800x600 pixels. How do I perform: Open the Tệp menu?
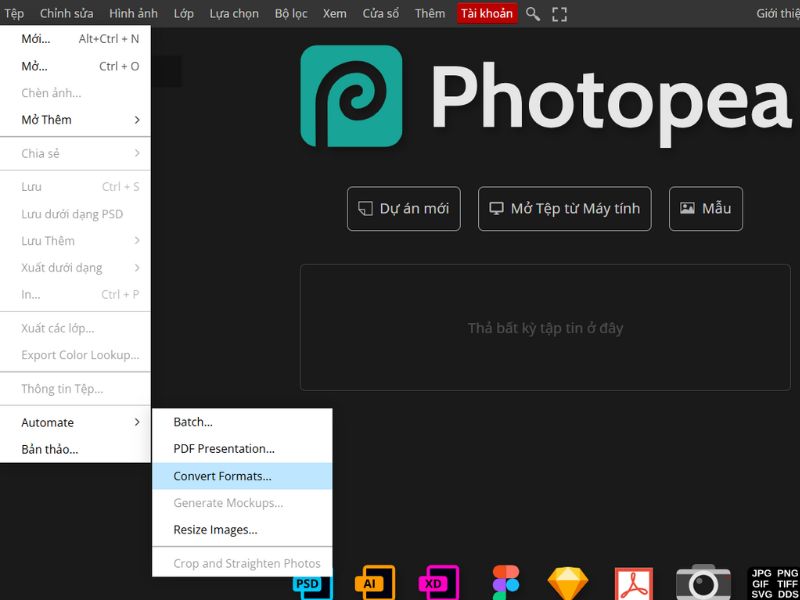(x=13, y=14)
